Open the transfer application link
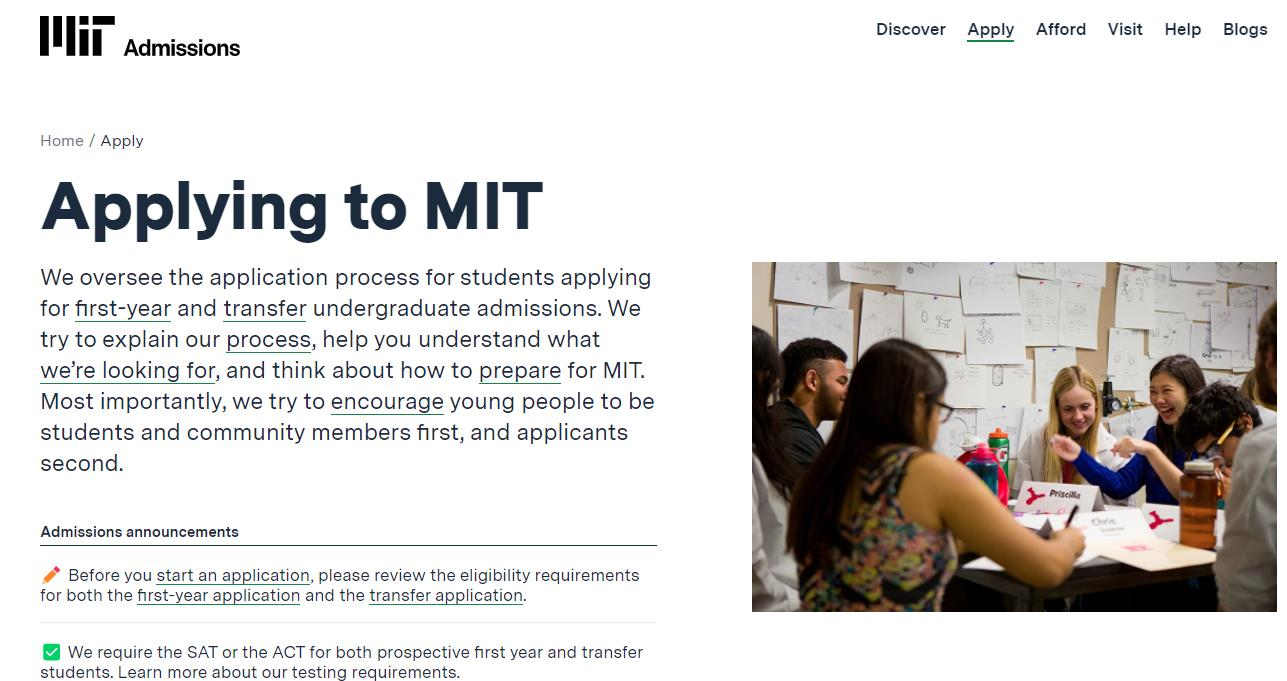The width and height of the screenshot is (1287, 681). coord(445,595)
